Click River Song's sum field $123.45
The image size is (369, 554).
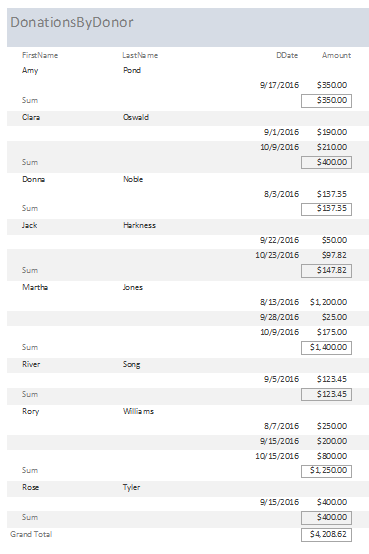[x=326, y=394]
